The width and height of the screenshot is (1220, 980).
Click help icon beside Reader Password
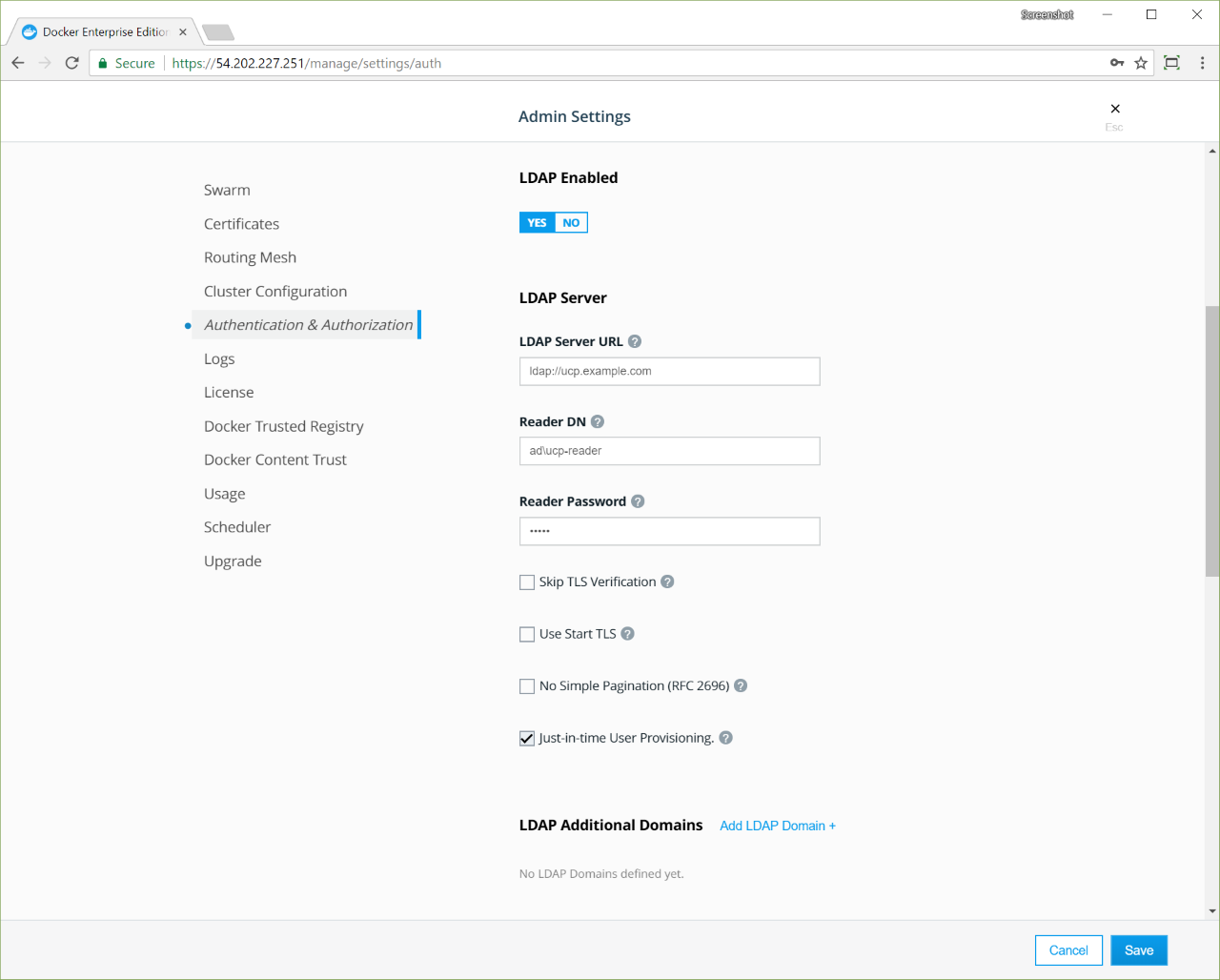coord(638,501)
